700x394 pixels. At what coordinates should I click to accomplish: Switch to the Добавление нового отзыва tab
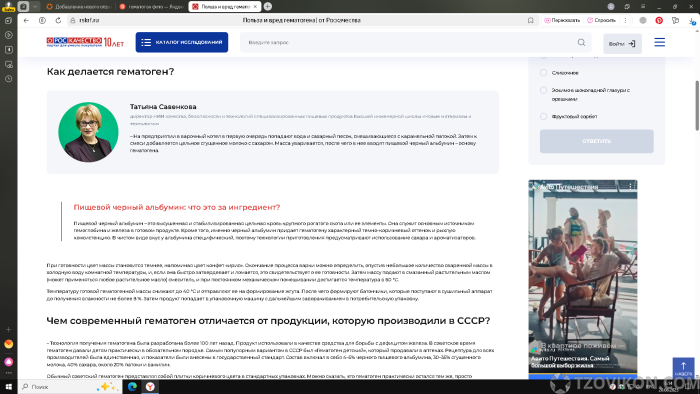point(79,6)
